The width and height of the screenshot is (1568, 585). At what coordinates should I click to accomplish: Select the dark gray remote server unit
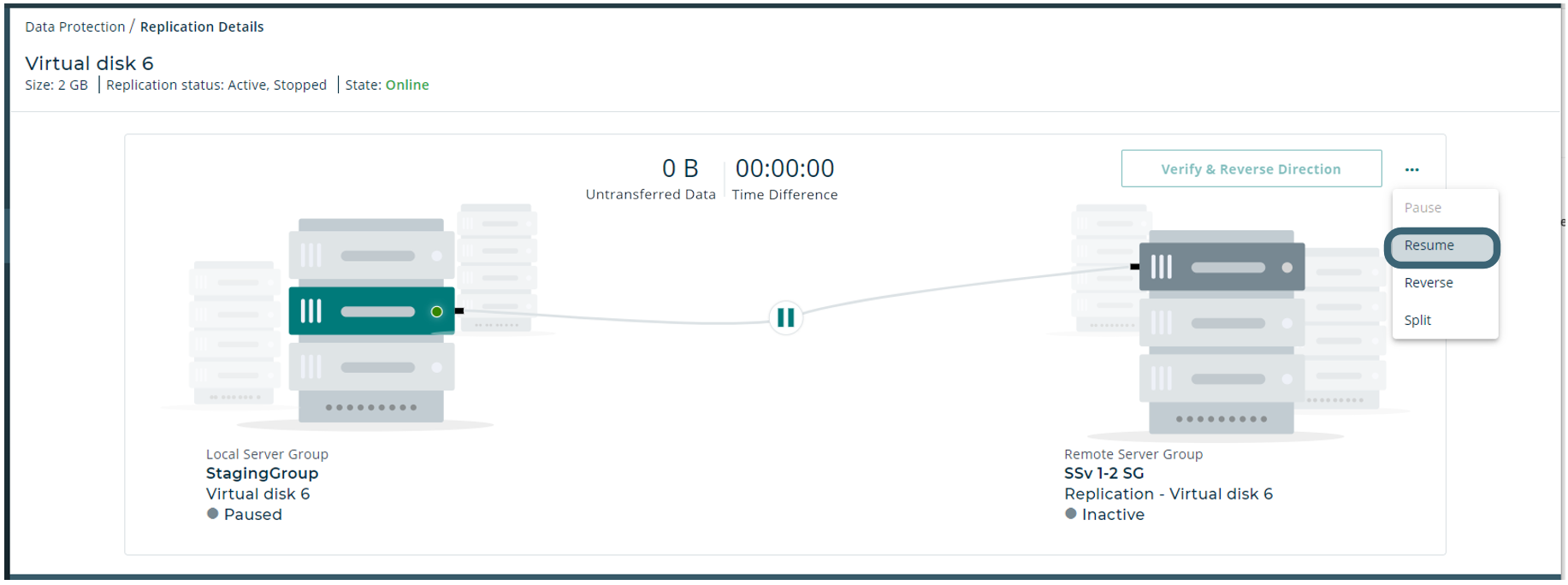[x=1222, y=267]
